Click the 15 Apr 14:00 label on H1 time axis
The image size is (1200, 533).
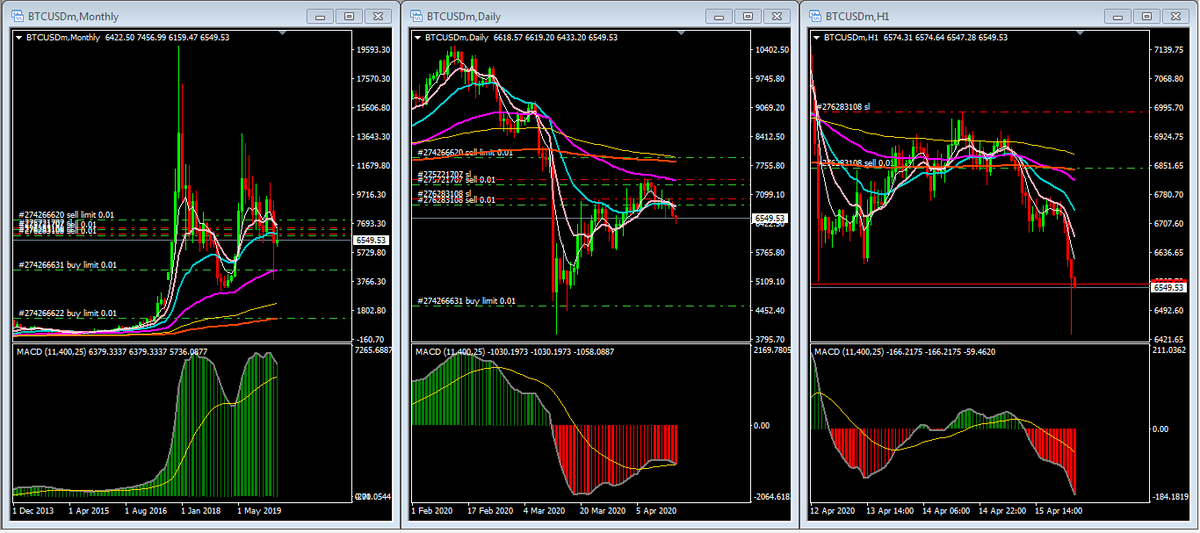(x=1059, y=510)
